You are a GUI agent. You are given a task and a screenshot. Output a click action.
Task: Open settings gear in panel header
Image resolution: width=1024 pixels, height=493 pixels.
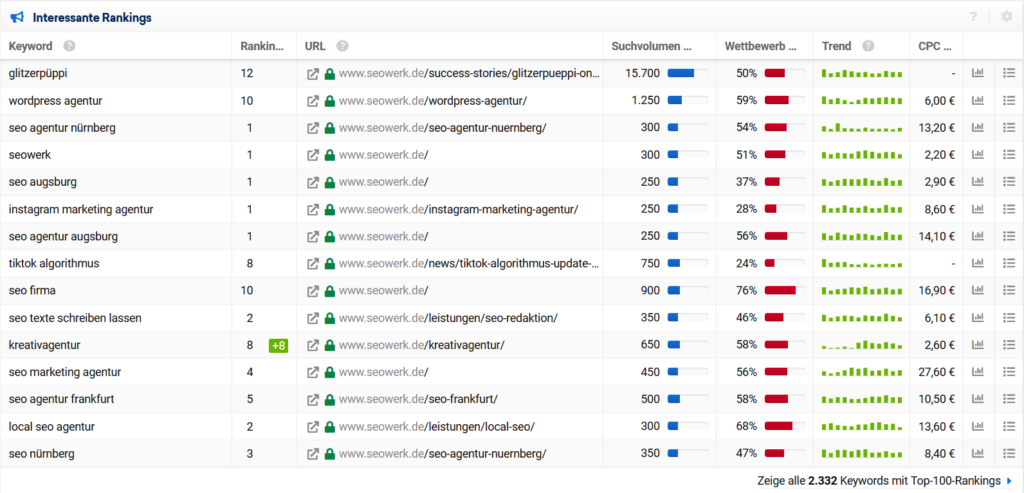coord(1006,17)
